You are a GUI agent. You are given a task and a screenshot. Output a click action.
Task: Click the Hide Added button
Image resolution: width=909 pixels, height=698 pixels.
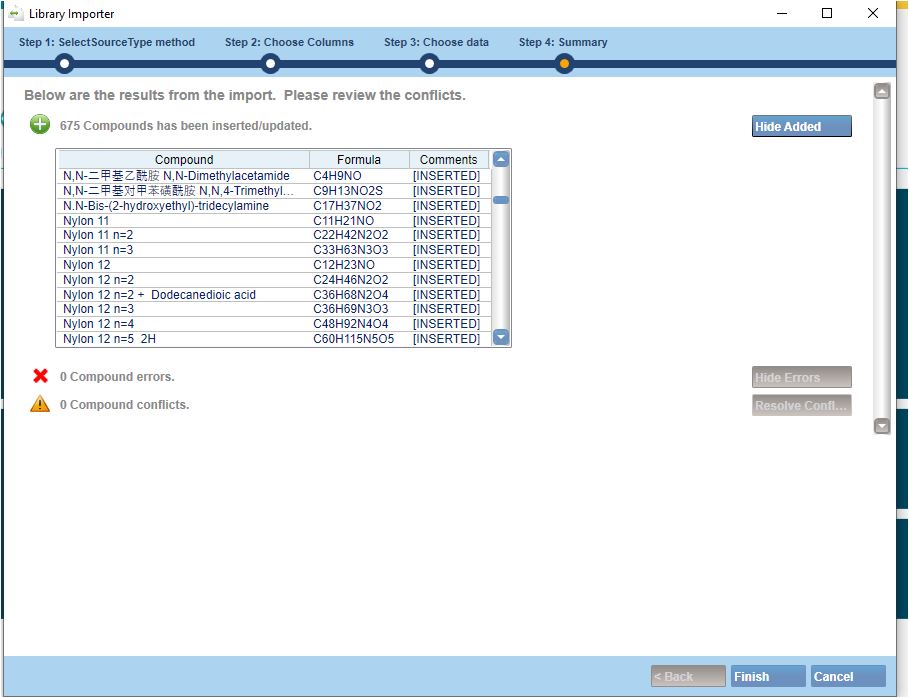click(x=800, y=126)
